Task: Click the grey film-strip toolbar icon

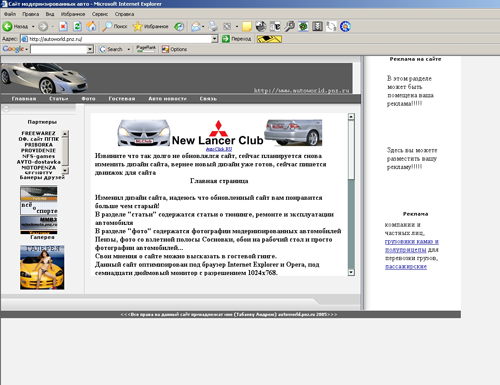Action: [317, 26]
